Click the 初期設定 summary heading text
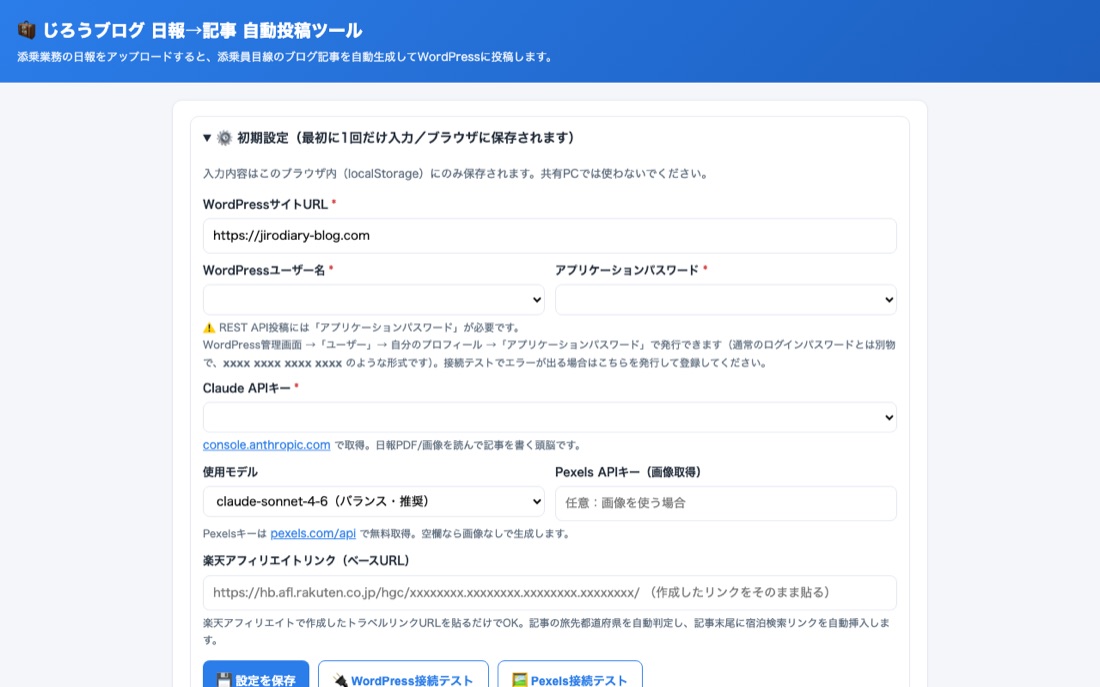 [405, 138]
